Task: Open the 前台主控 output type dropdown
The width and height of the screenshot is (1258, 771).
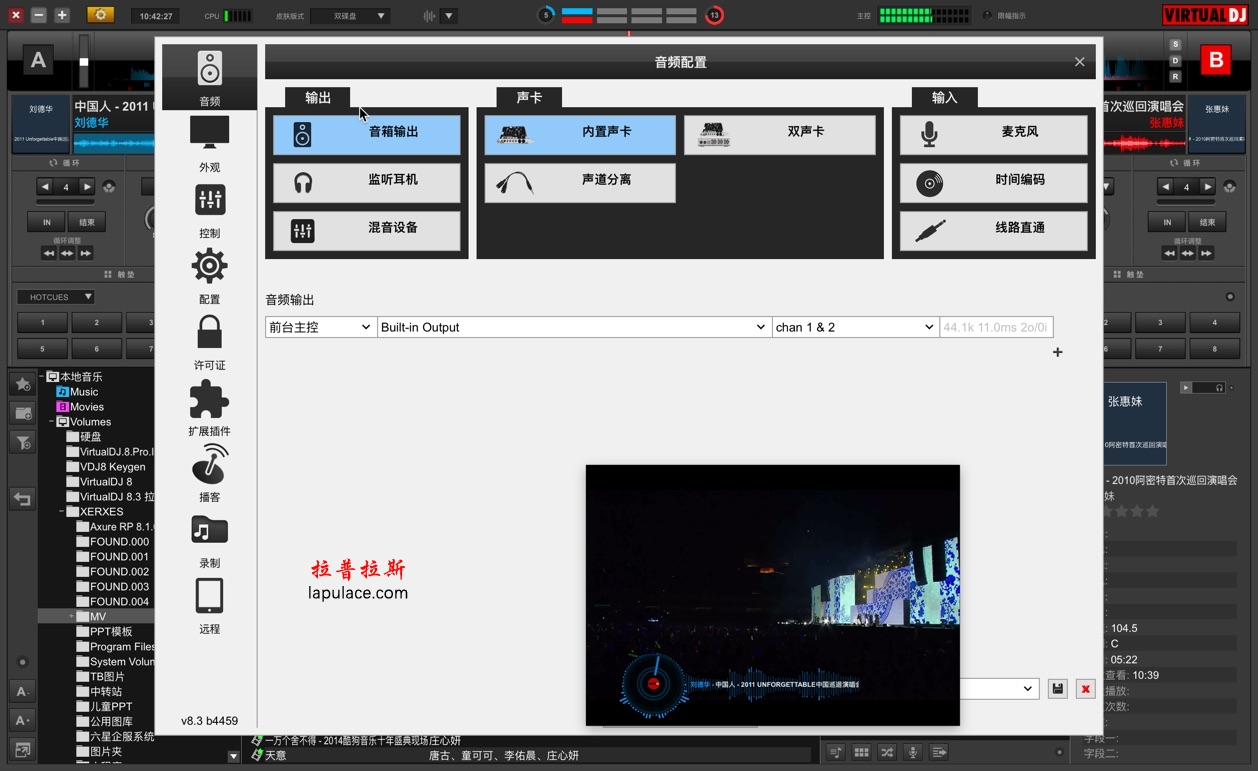Action: 320,327
